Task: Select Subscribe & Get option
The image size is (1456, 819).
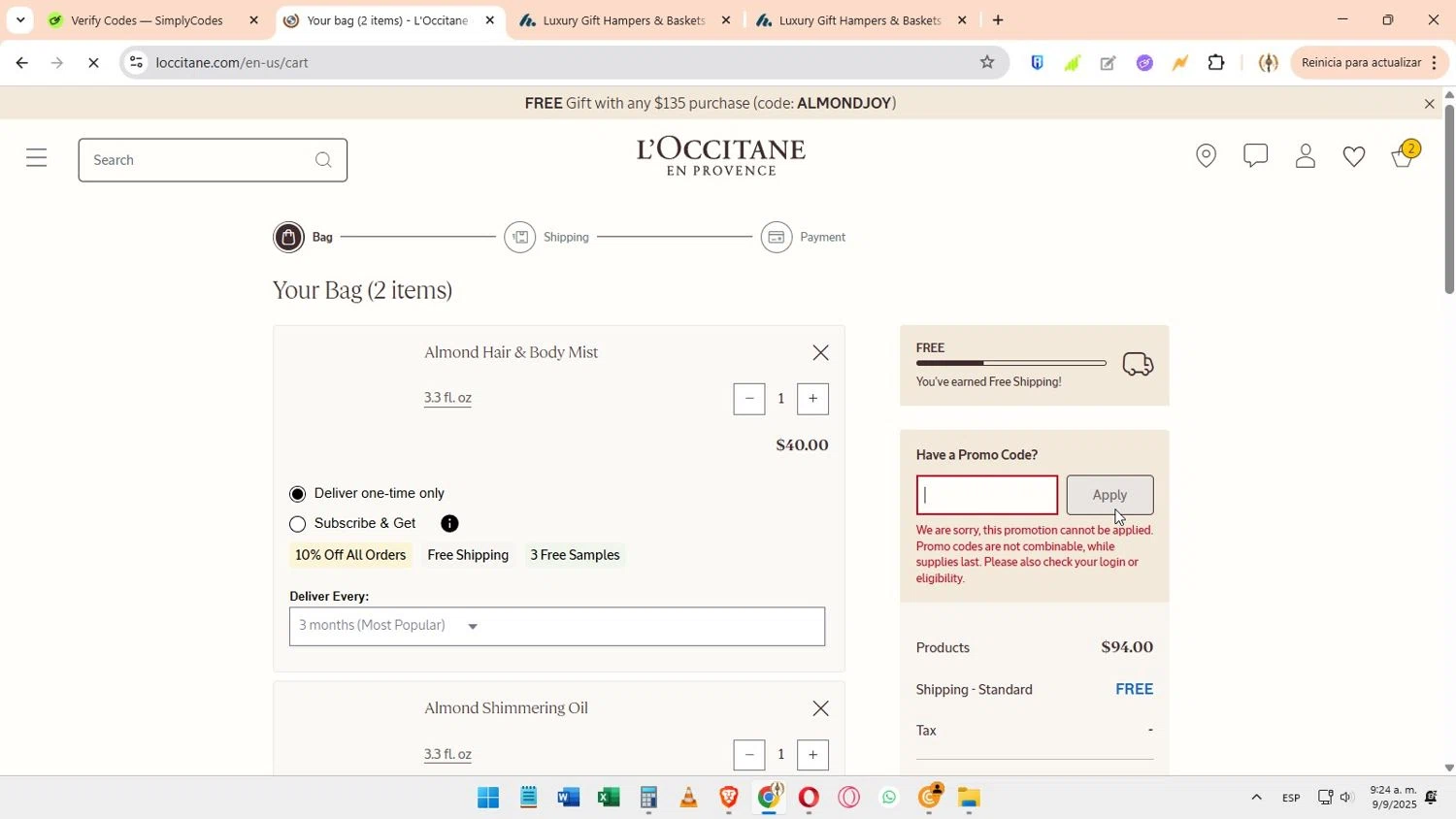Action: [298, 524]
